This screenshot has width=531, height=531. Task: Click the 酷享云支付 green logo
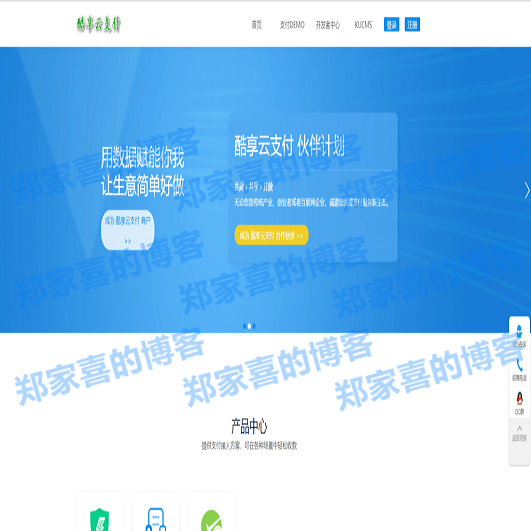99,24
